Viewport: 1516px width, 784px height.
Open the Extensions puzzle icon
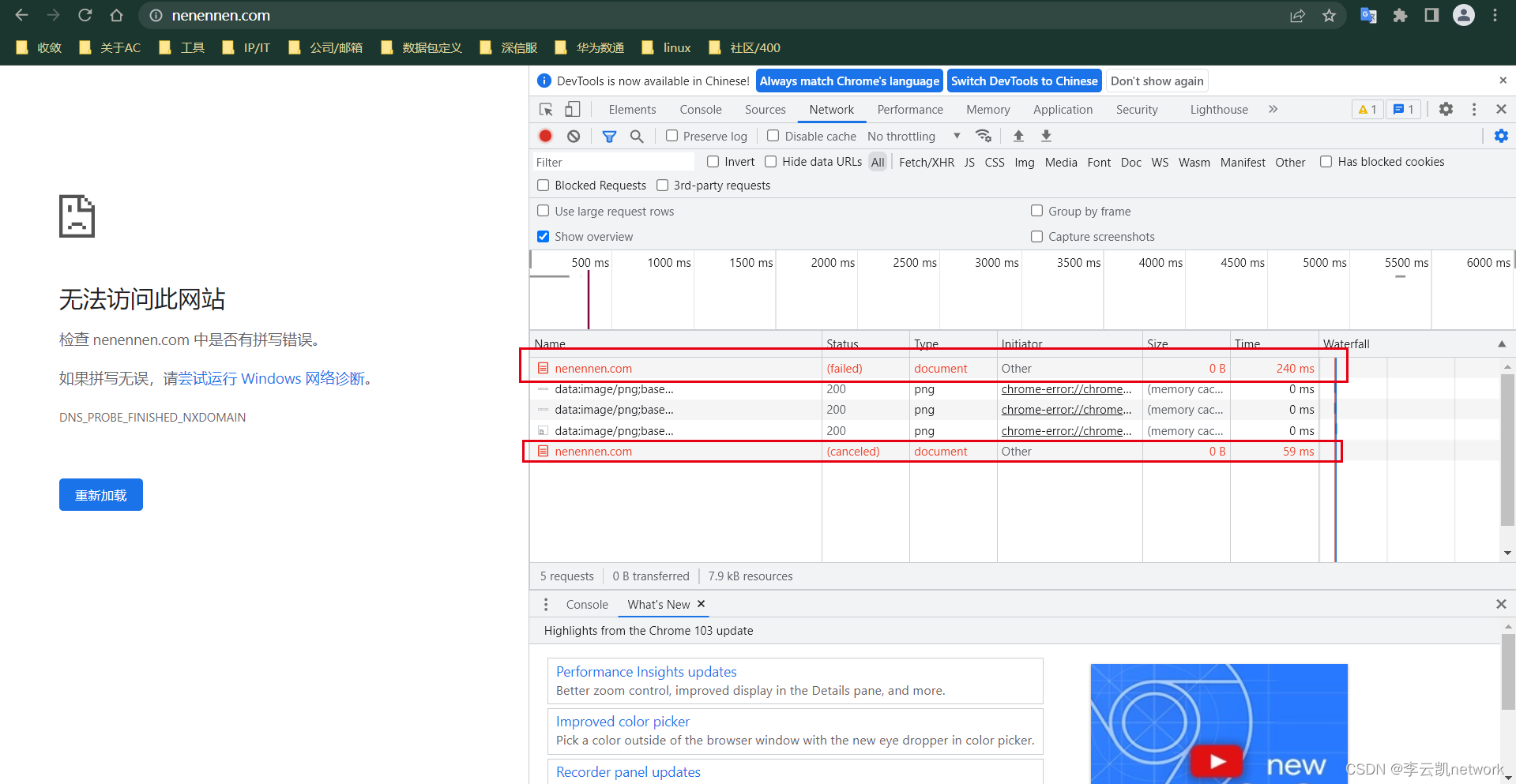[x=1400, y=16]
